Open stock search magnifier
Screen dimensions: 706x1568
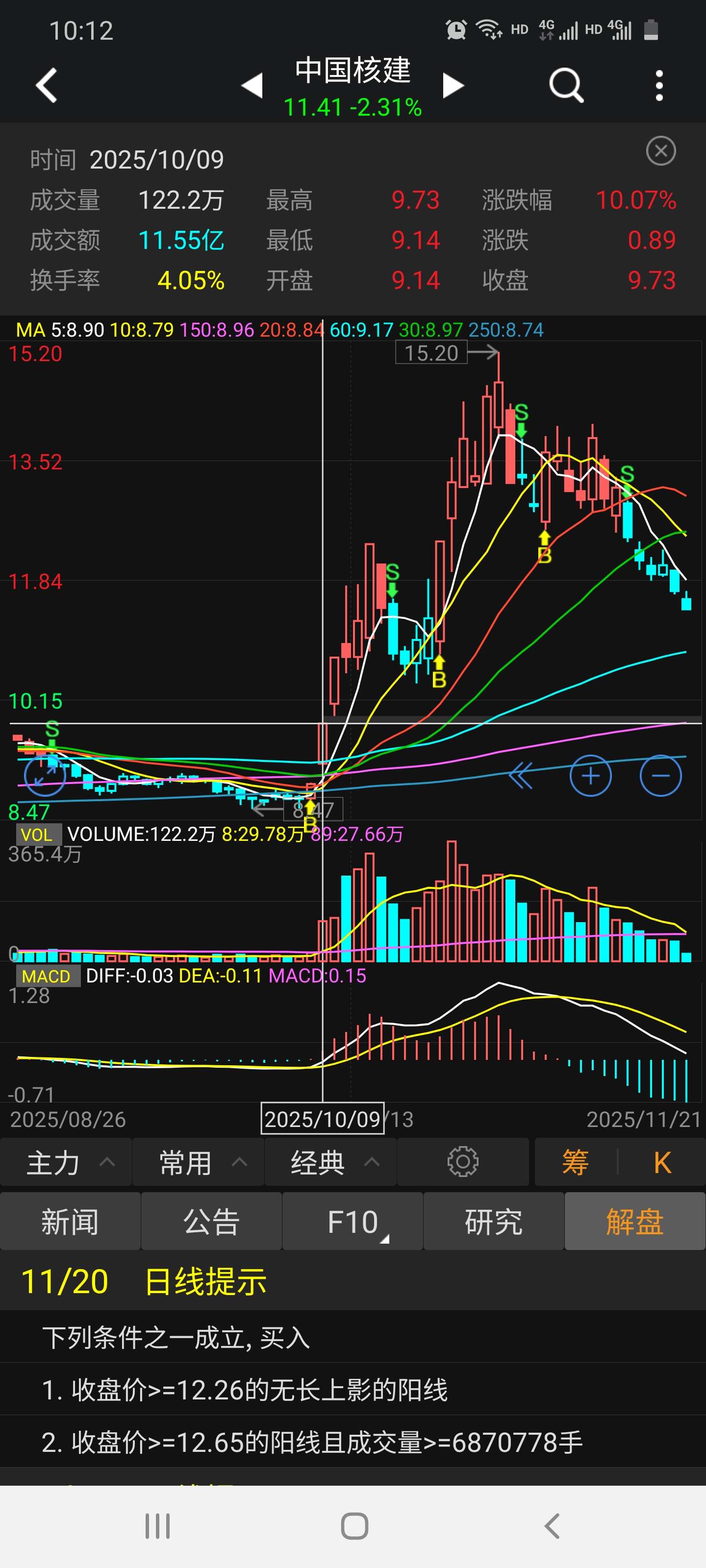pyautogui.click(x=566, y=85)
